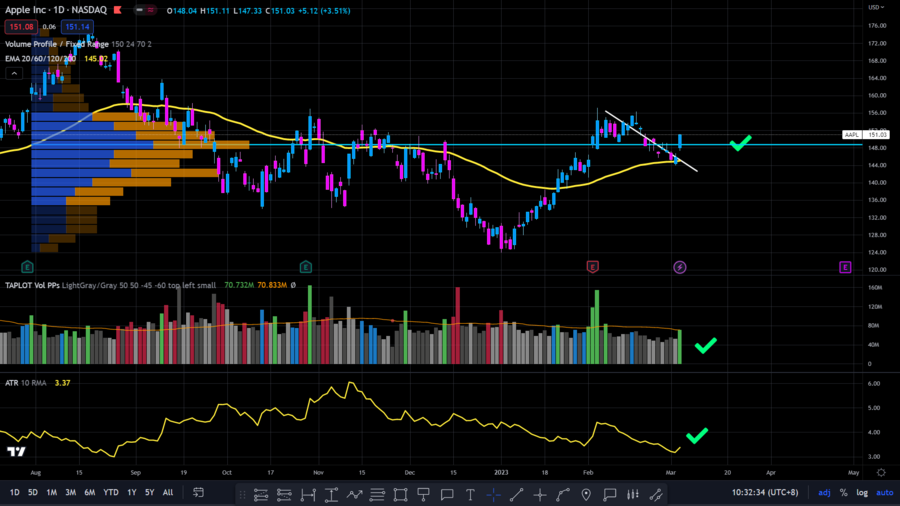This screenshot has height=506, width=900.
Task: Open chart settings gear in time axis corner
Action: tap(881, 473)
